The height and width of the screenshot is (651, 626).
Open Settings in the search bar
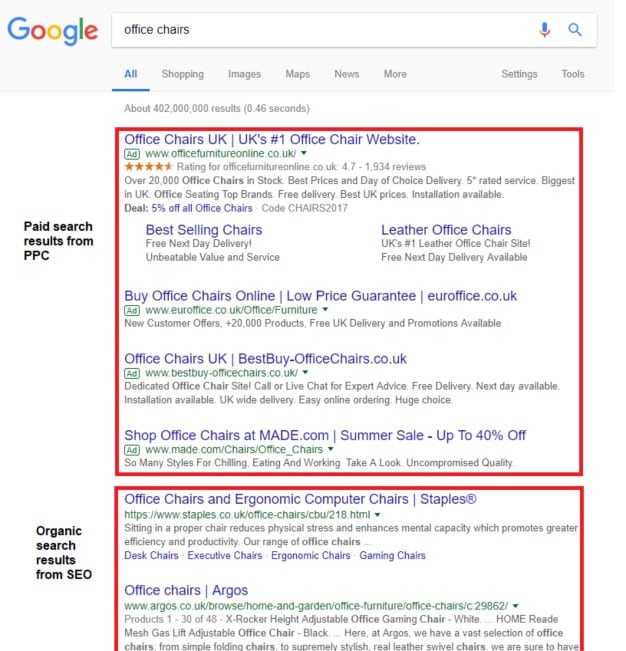(x=519, y=74)
